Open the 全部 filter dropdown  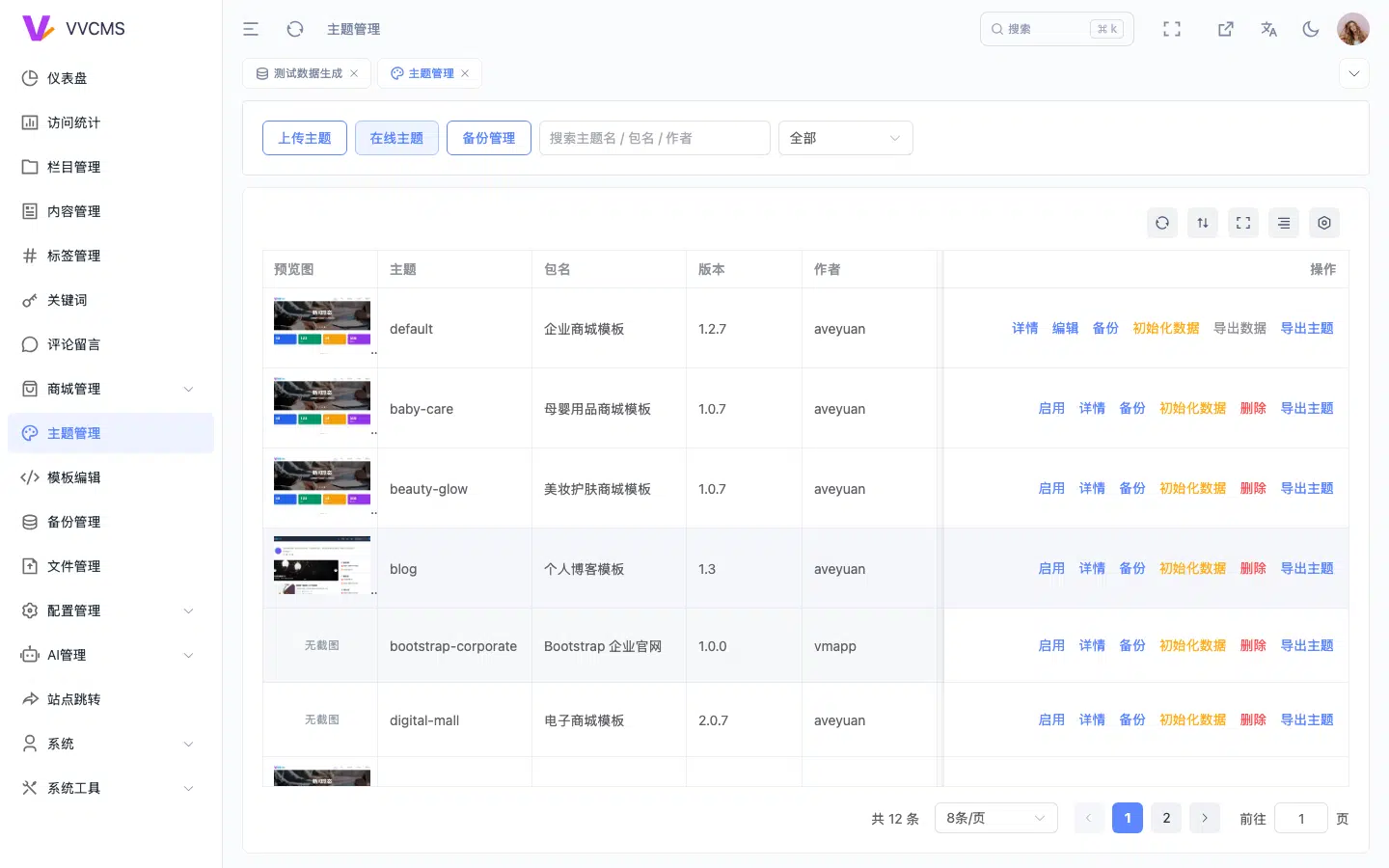click(x=846, y=138)
